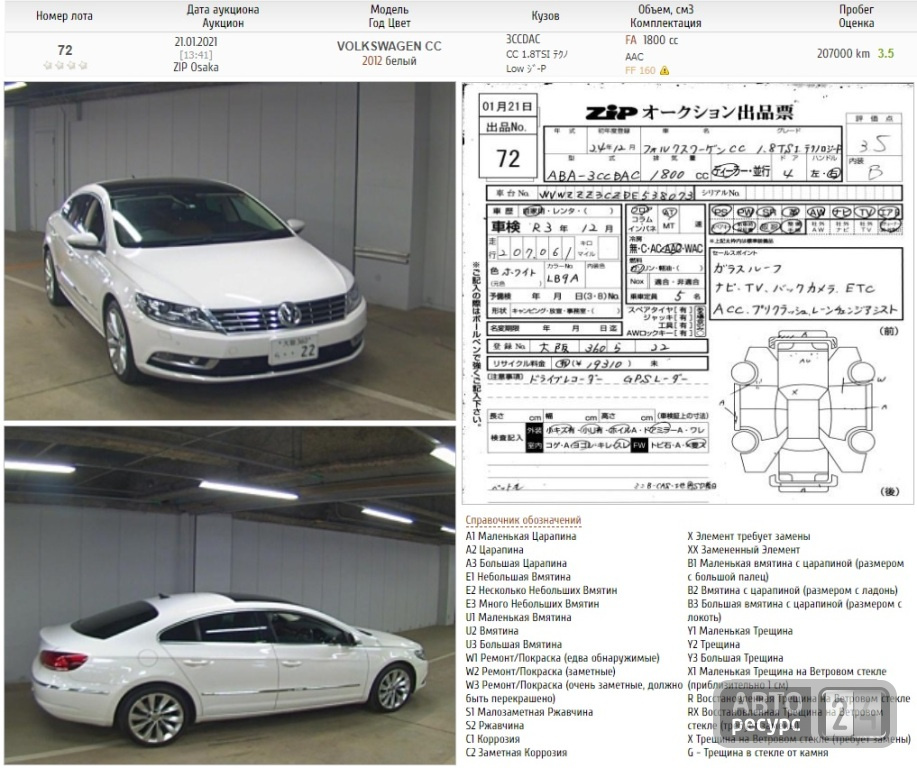Click the Справочник обозначений heading
Screen dimensions: 917x768
[x=523, y=520]
